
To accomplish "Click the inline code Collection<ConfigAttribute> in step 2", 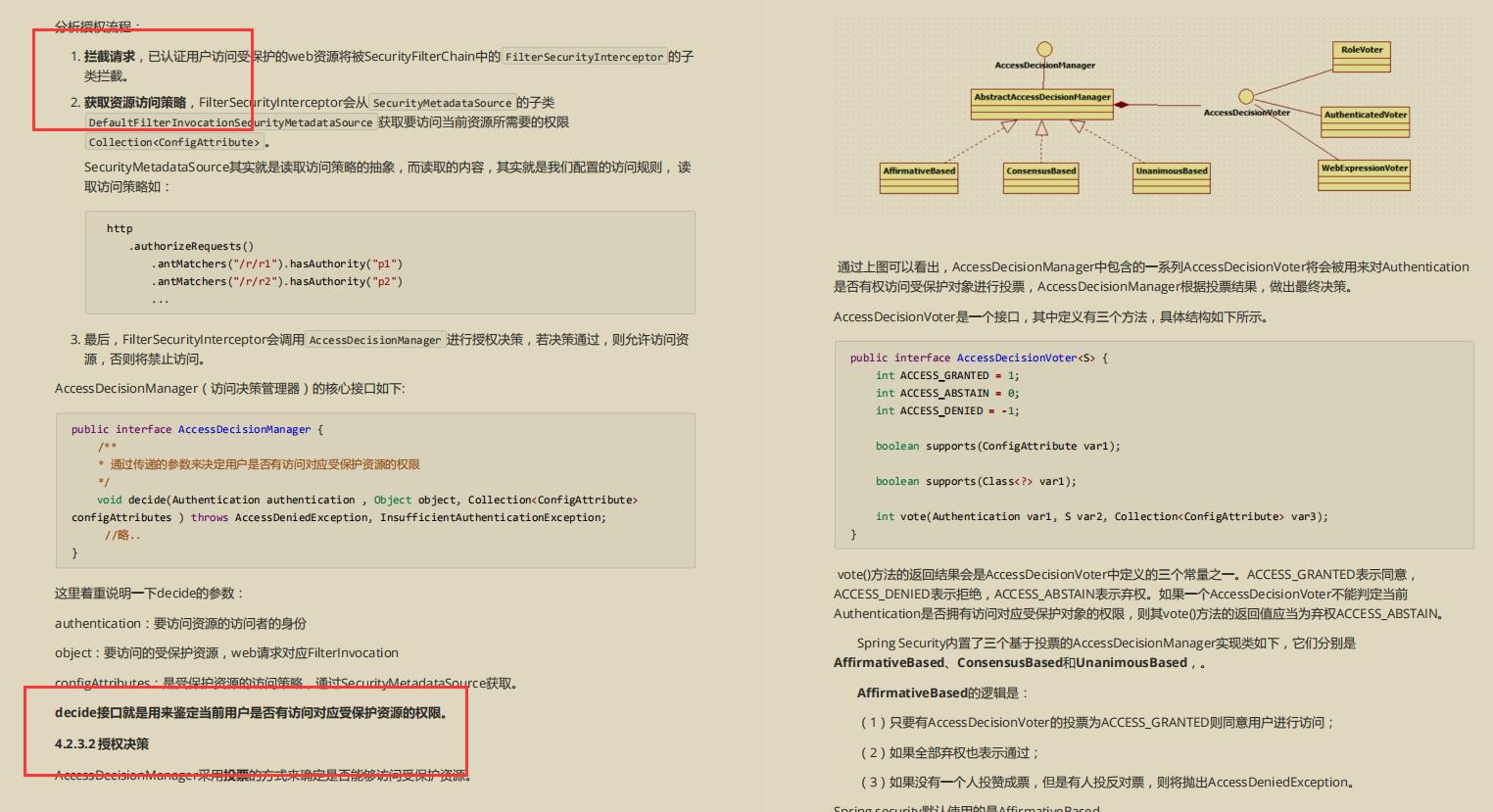I will pos(174,142).
